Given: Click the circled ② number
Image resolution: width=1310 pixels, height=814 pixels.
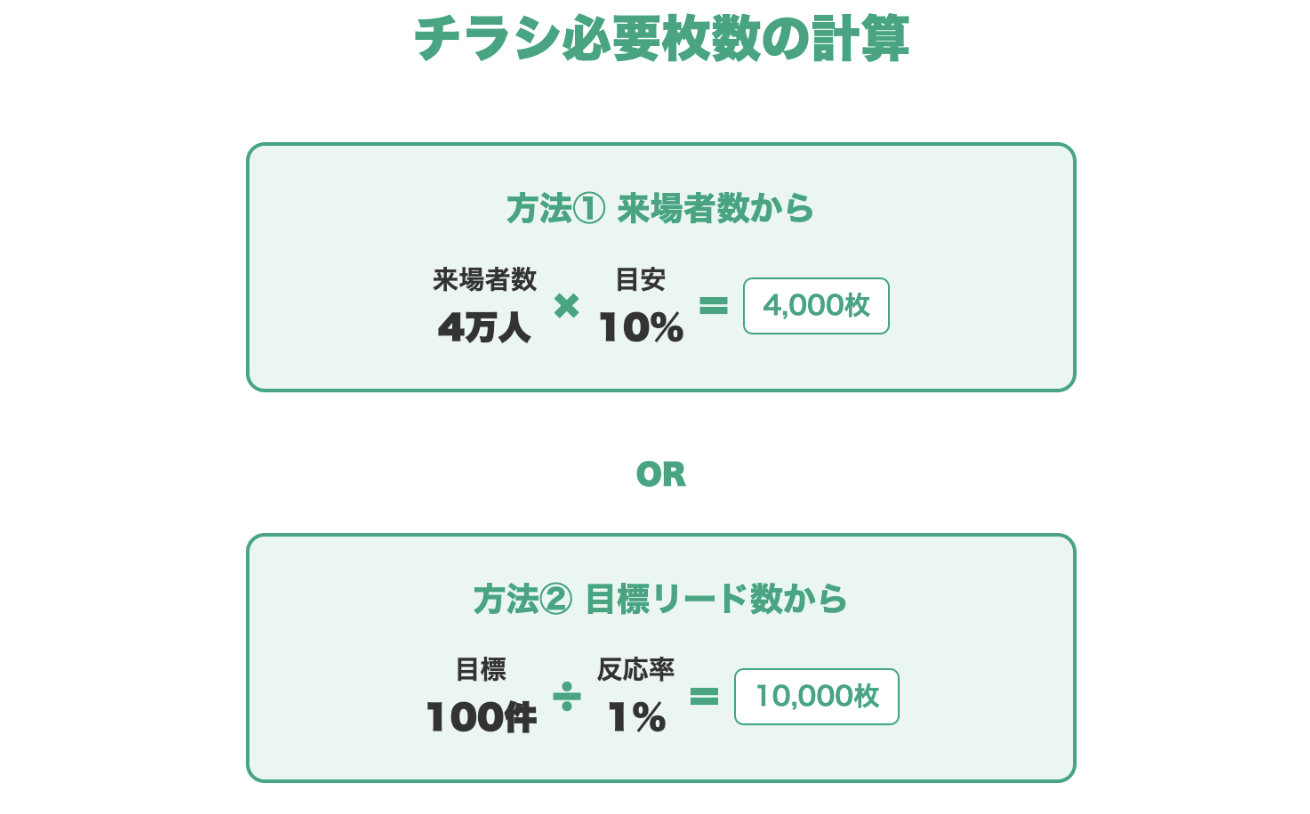Looking at the screenshot, I should 556,600.
